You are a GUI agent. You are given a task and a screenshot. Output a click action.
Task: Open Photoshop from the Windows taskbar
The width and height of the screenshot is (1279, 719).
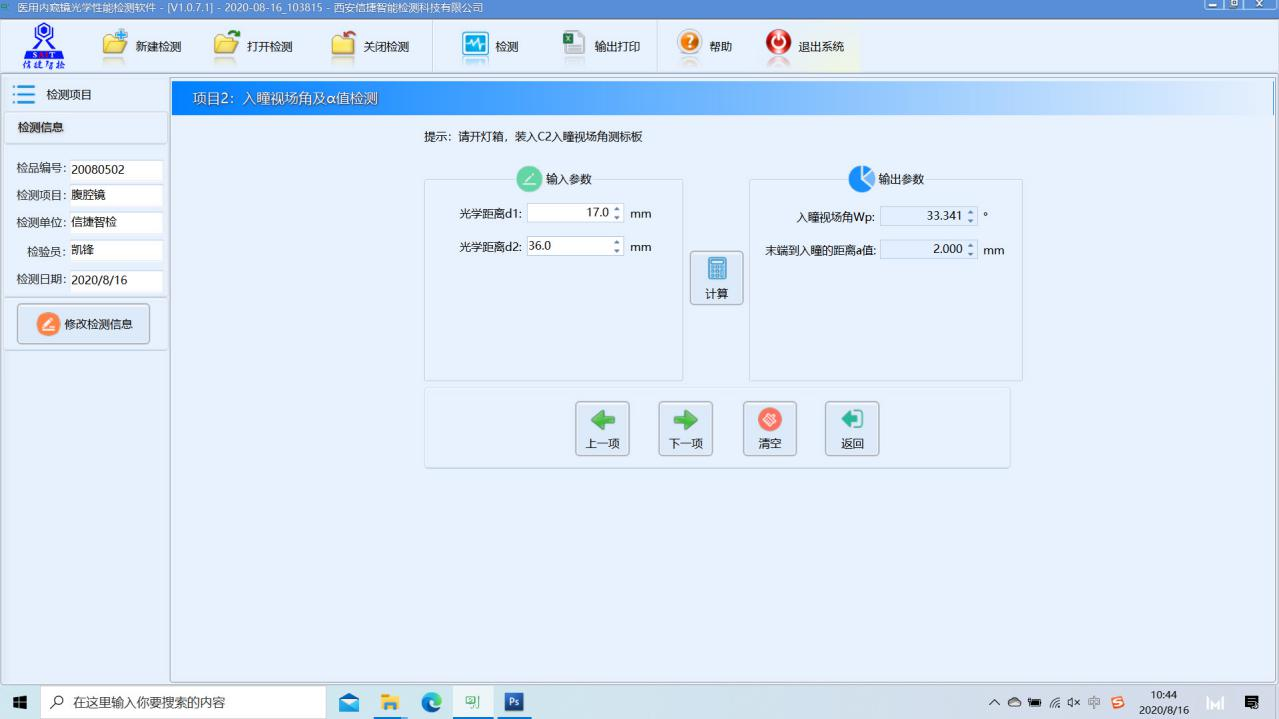point(514,702)
